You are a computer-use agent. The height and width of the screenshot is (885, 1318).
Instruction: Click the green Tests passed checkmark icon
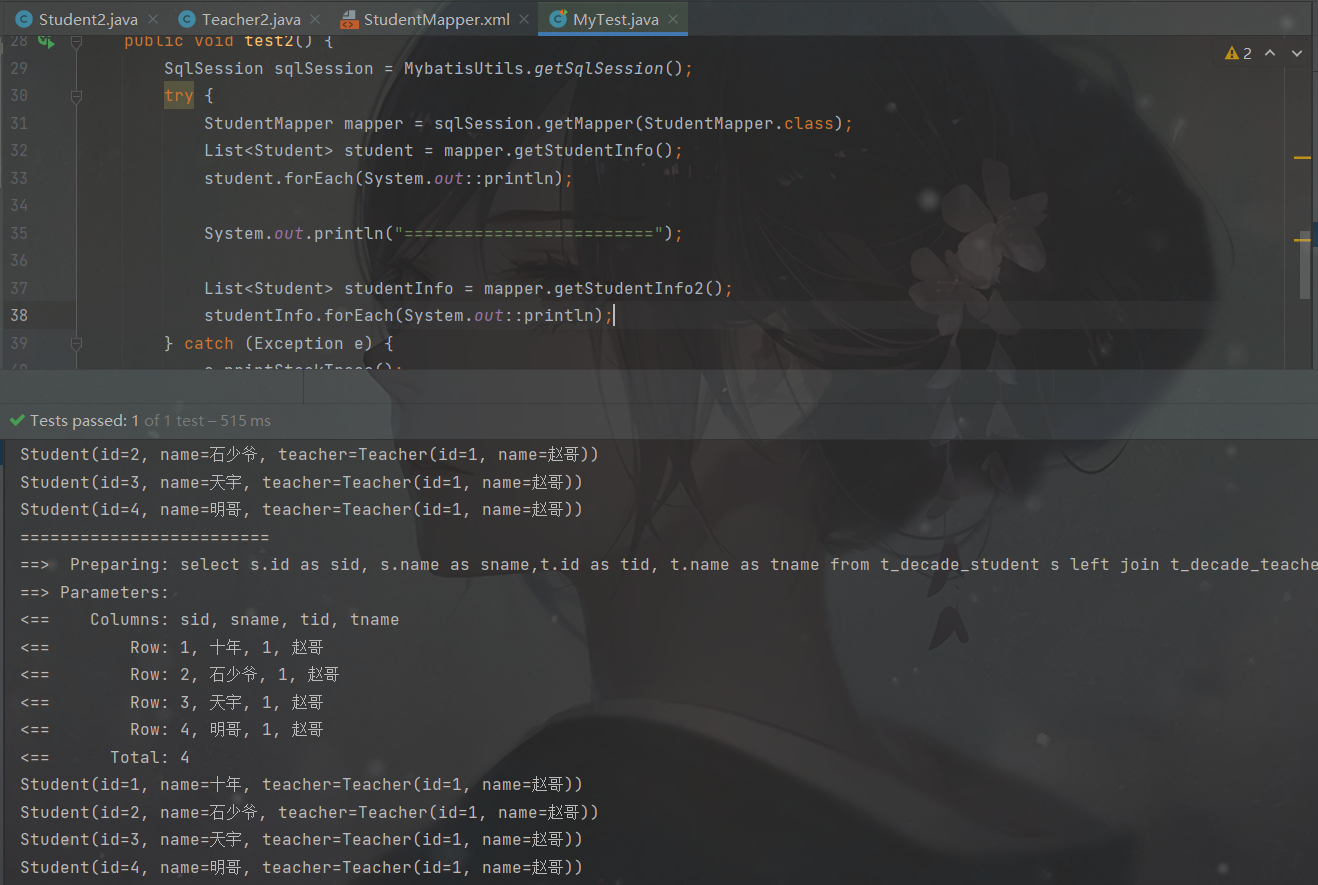(16, 420)
